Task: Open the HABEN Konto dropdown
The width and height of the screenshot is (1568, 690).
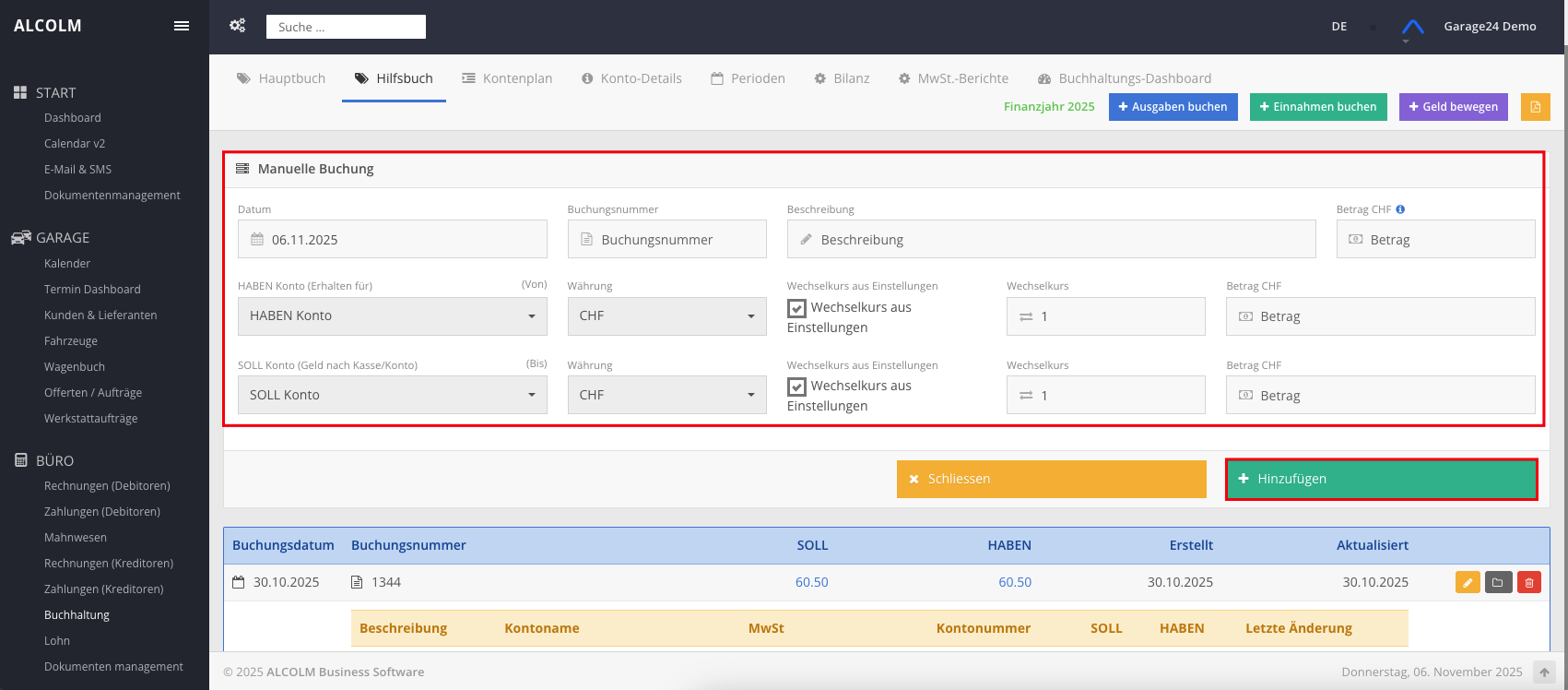Action: (392, 316)
